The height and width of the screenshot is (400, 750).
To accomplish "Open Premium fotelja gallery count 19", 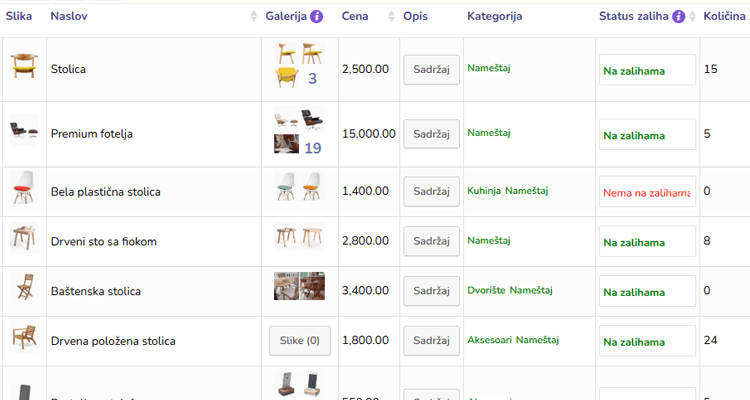I will tap(313, 148).
